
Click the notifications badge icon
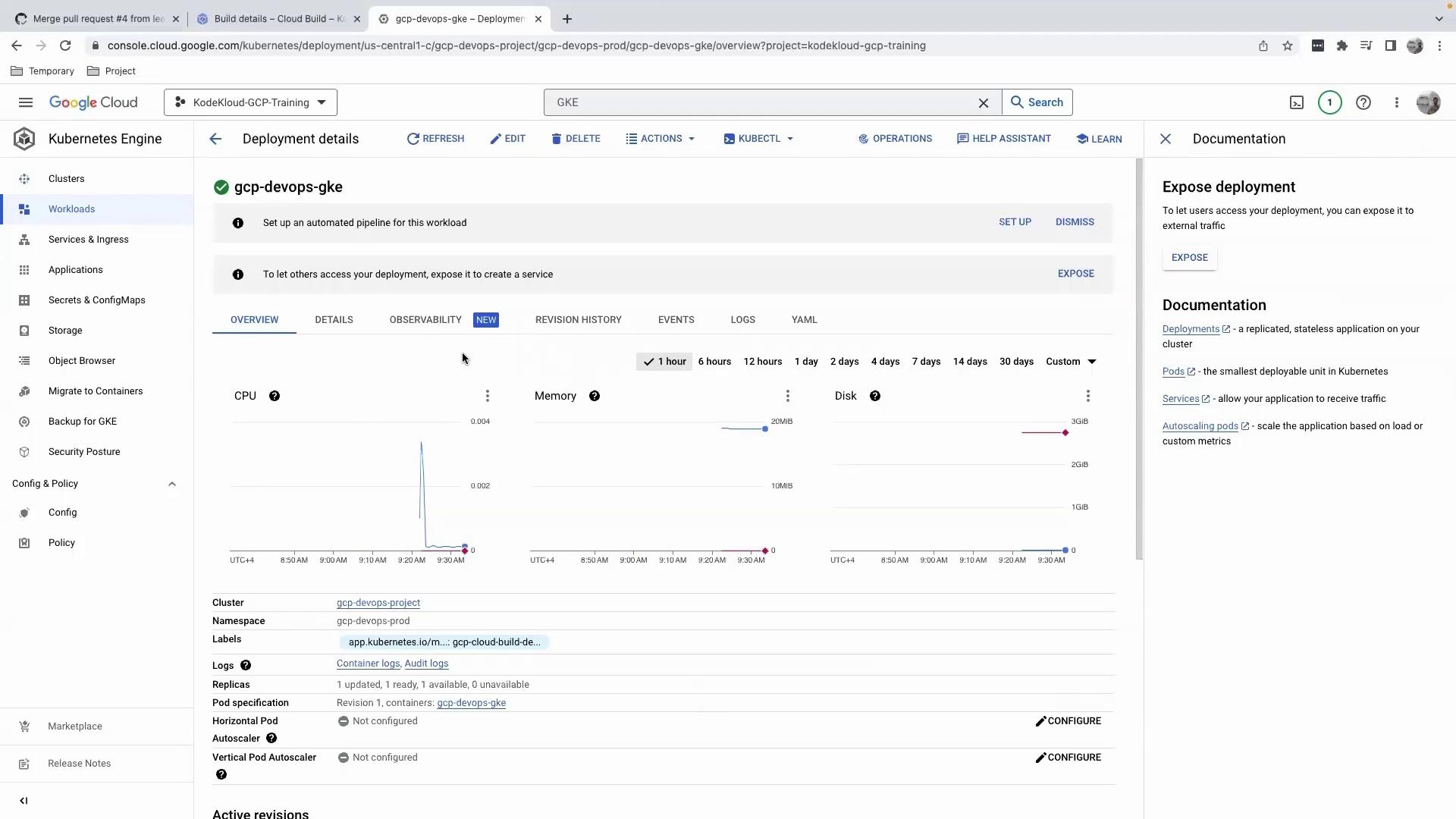coord(1329,102)
